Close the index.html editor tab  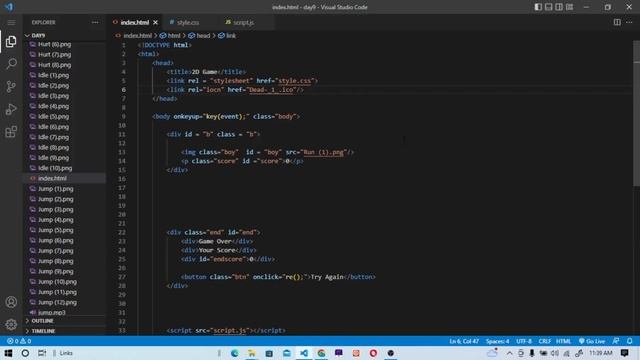(x=156, y=22)
